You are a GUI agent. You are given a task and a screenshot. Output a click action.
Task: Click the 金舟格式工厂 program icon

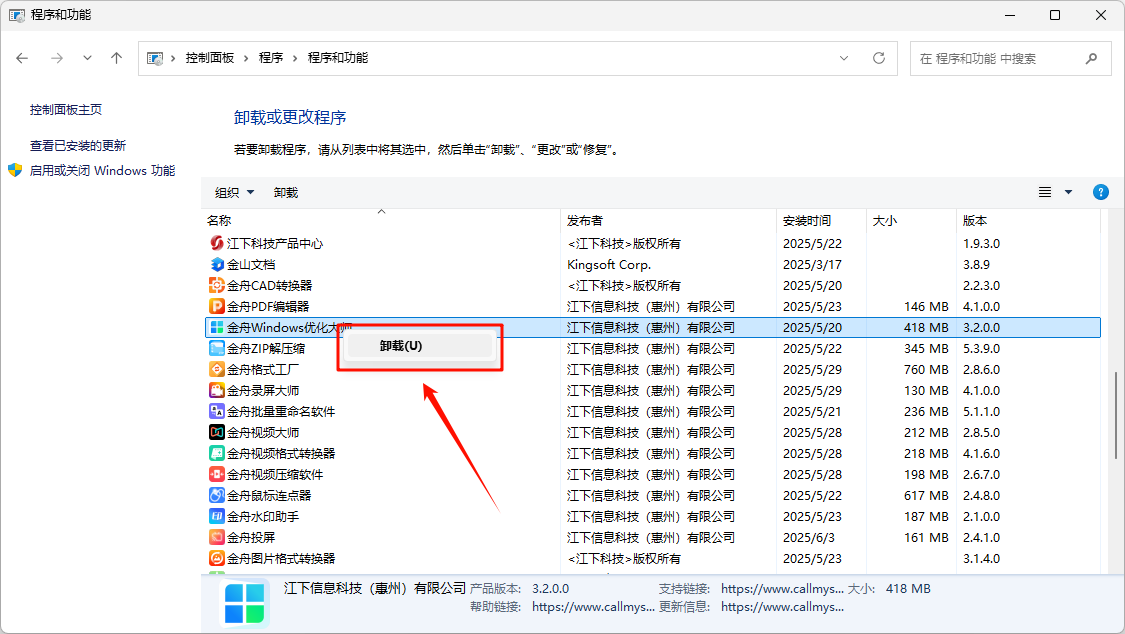pyautogui.click(x=217, y=369)
